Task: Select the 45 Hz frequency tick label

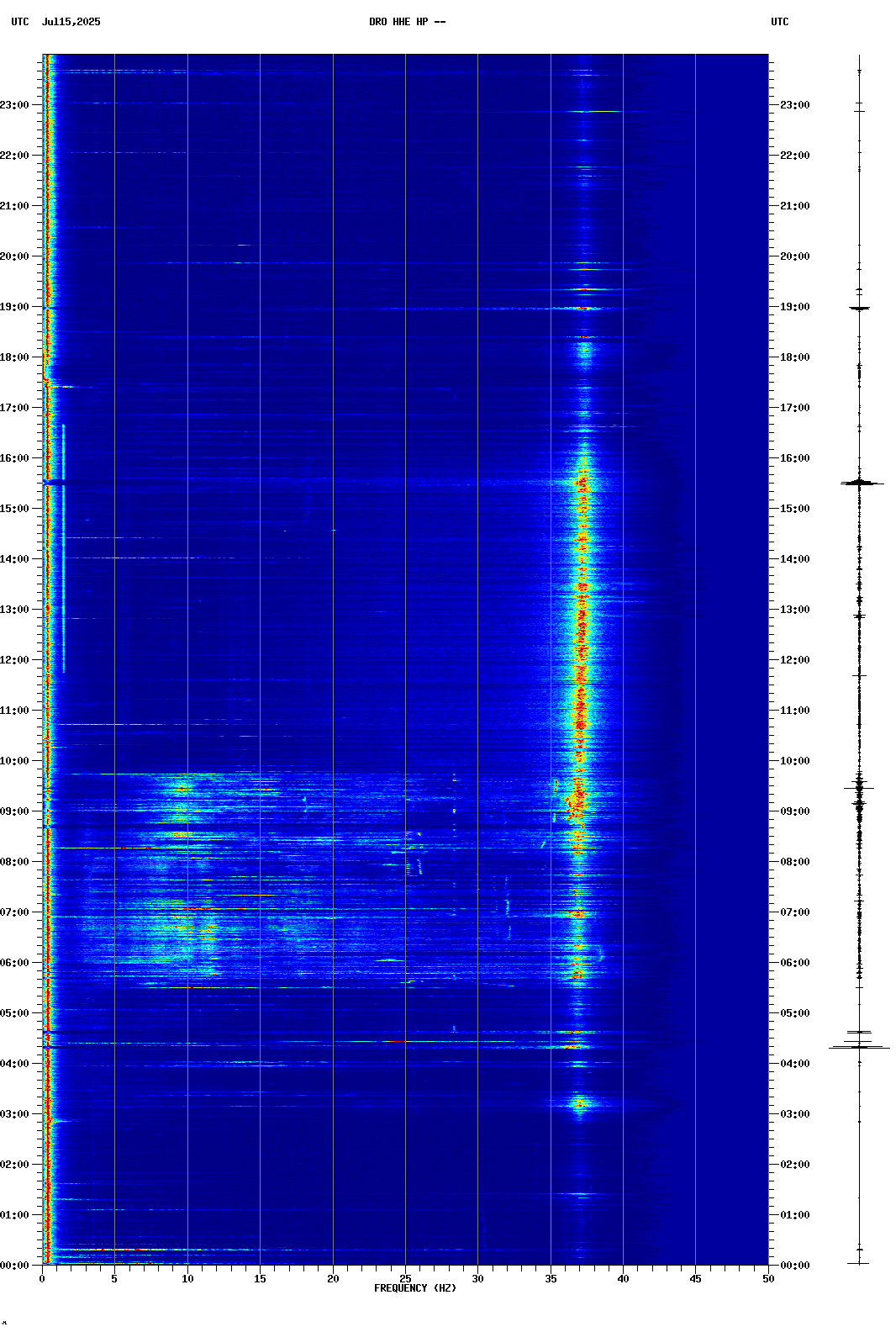Action: [x=695, y=1279]
